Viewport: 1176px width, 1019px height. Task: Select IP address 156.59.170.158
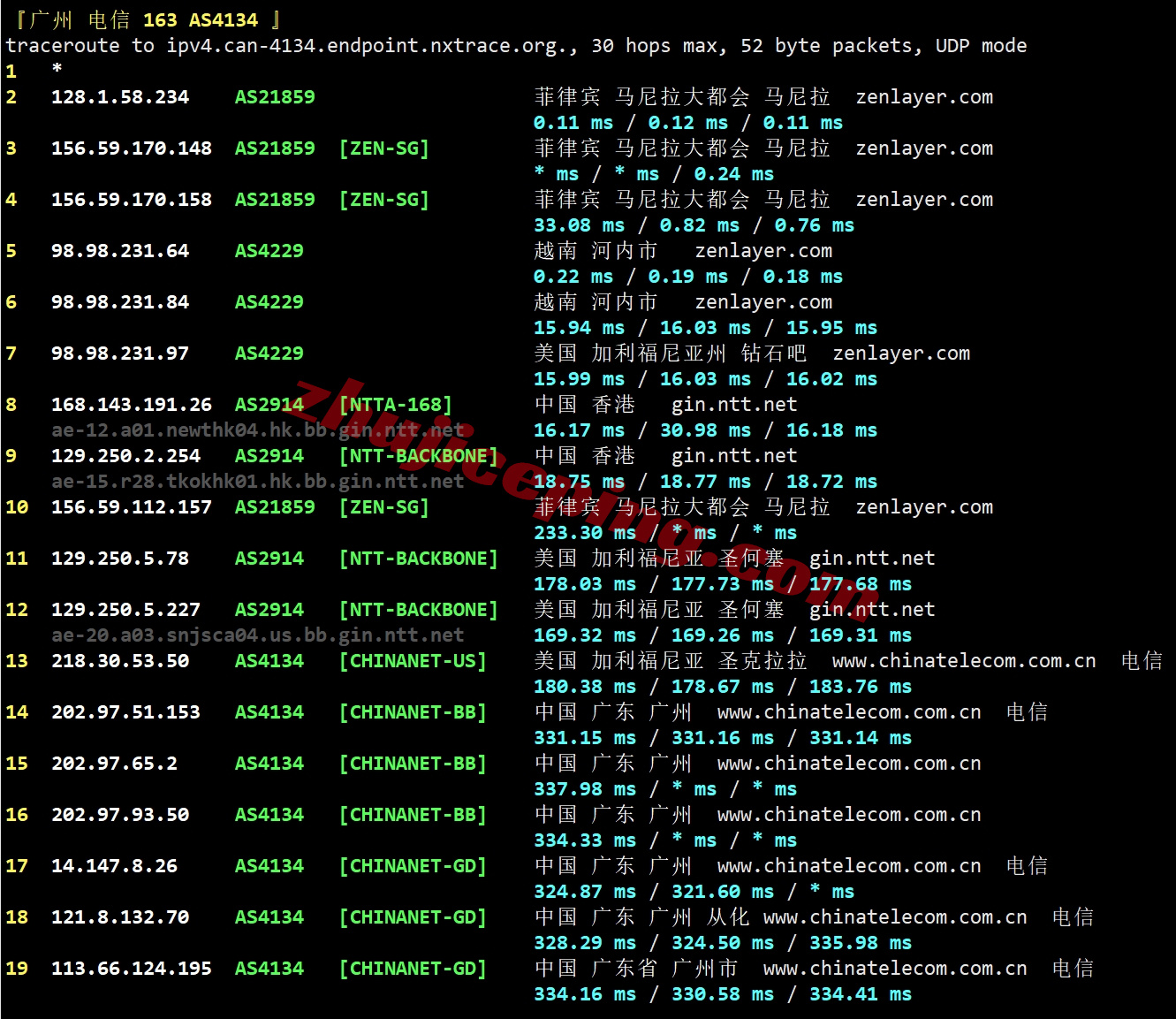click(x=132, y=200)
